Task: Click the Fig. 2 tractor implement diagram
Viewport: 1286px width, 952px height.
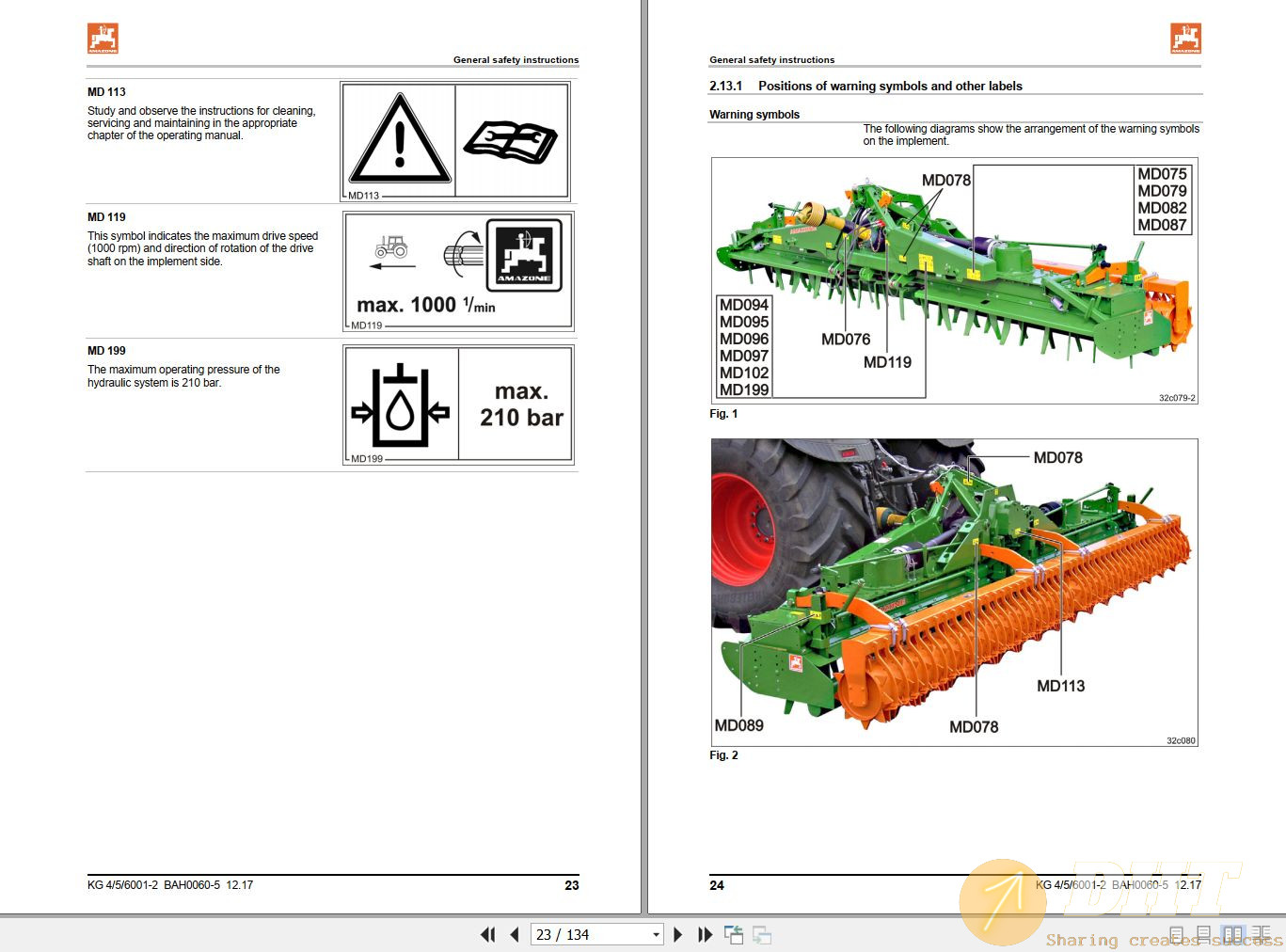Action: click(954, 593)
